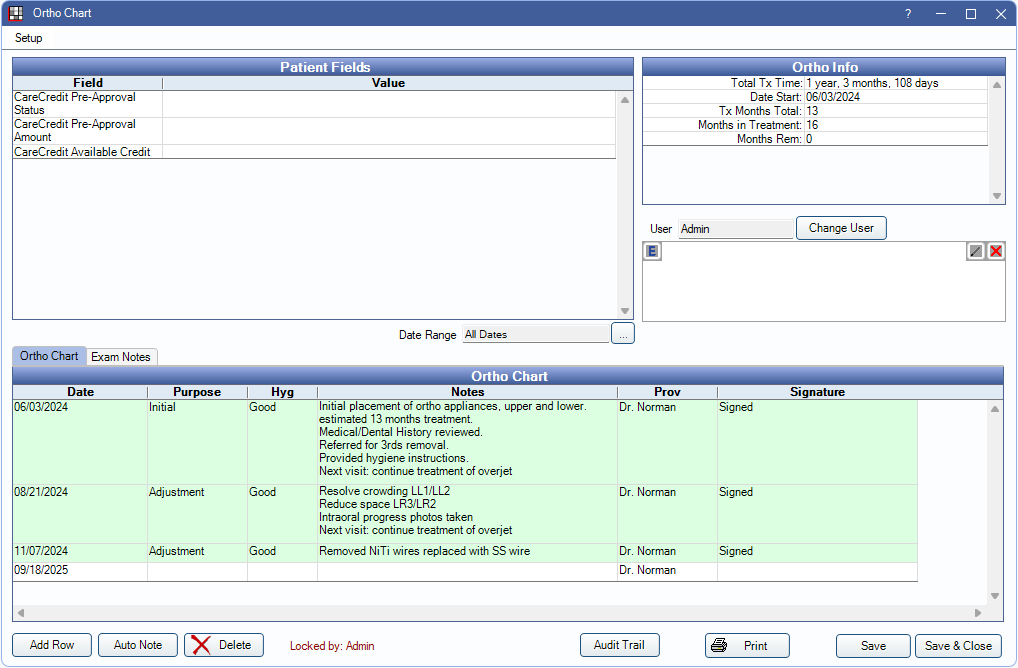Click the Add Row button
This screenshot has height=668, width=1018.
(x=52, y=645)
